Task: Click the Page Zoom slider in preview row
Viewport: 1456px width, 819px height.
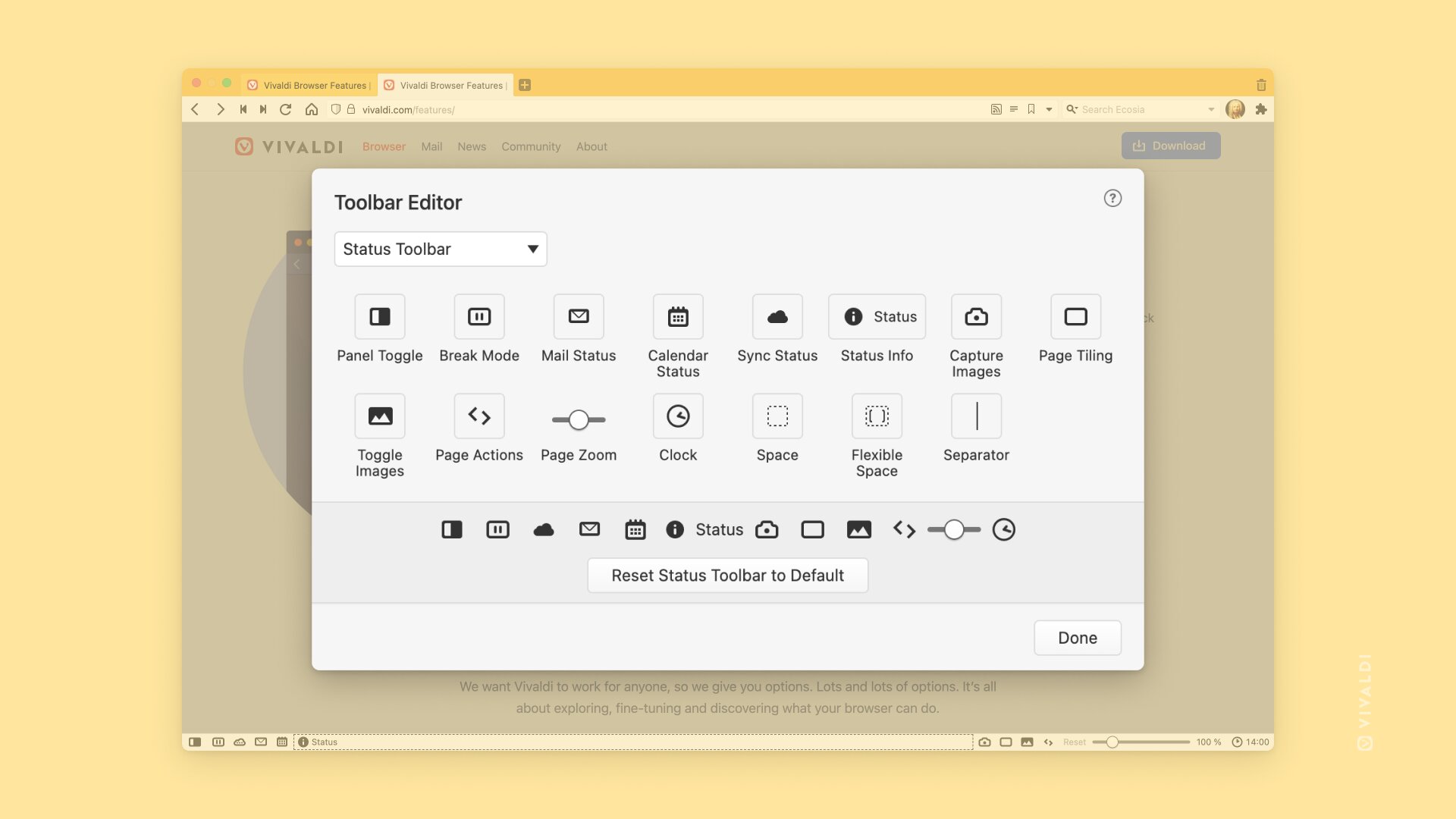Action: [x=954, y=529]
